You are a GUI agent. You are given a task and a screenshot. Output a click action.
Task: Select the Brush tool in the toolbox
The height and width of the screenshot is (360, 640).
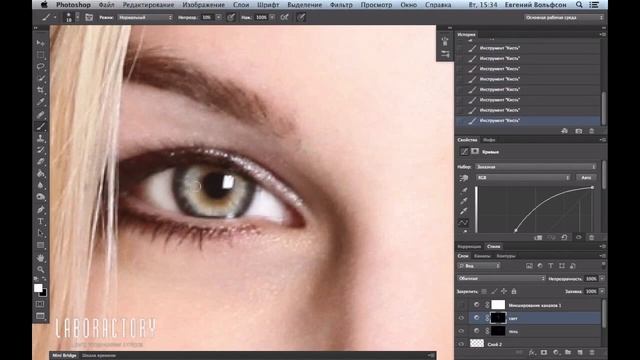[x=40, y=127]
